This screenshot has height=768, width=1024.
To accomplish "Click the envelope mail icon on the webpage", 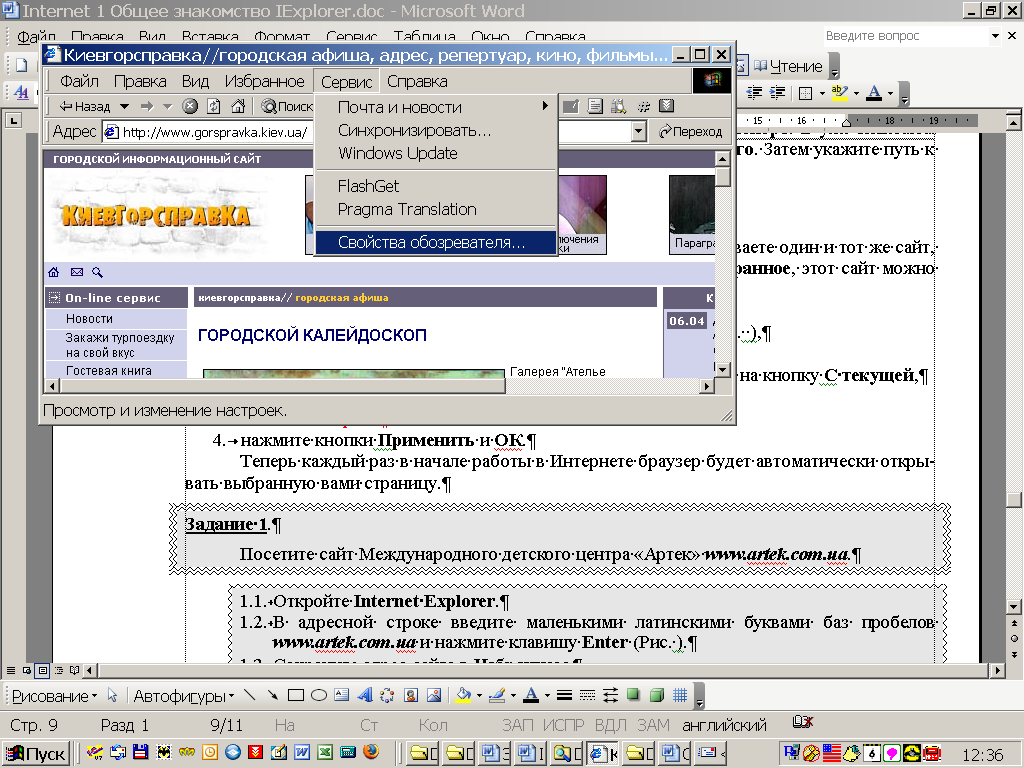I will pyautogui.click(x=77, y=272).
